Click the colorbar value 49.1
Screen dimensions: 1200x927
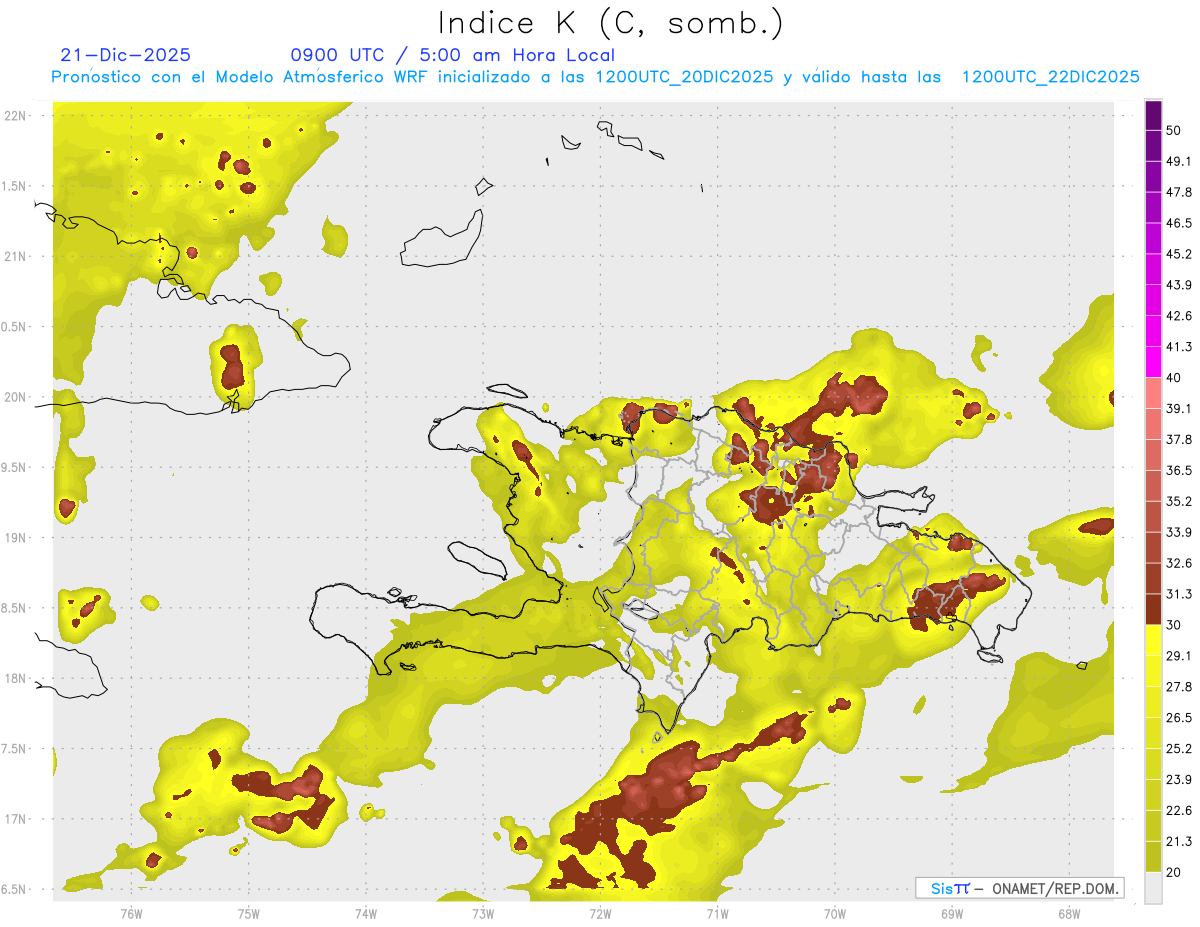pos(1179,161)
